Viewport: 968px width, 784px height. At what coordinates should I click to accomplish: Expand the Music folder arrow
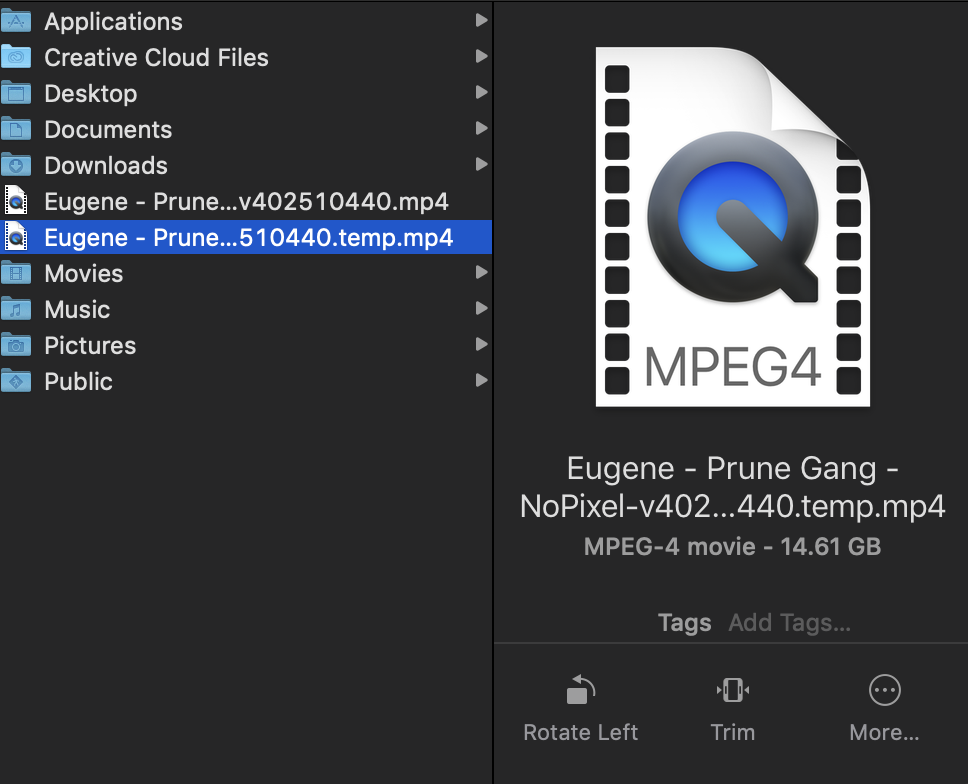(482, 308)
